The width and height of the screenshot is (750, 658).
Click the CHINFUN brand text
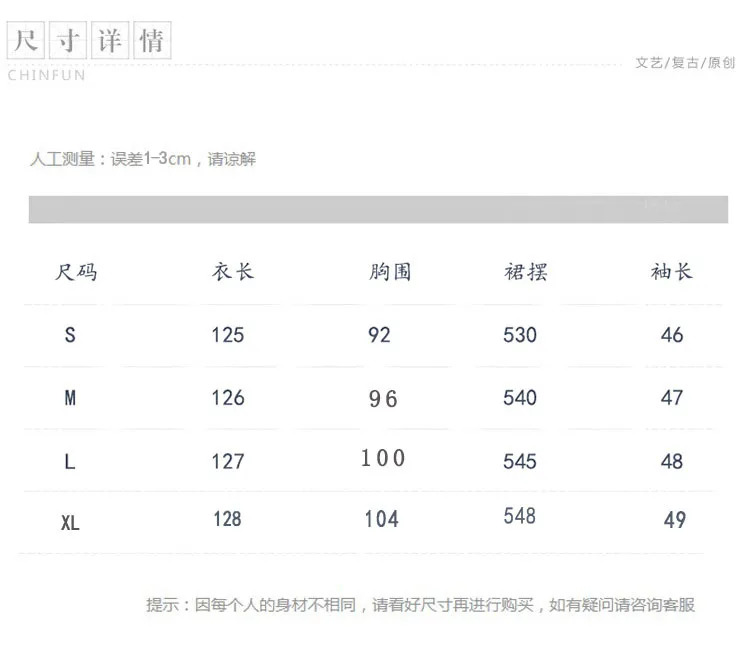(x=46, y=75)
